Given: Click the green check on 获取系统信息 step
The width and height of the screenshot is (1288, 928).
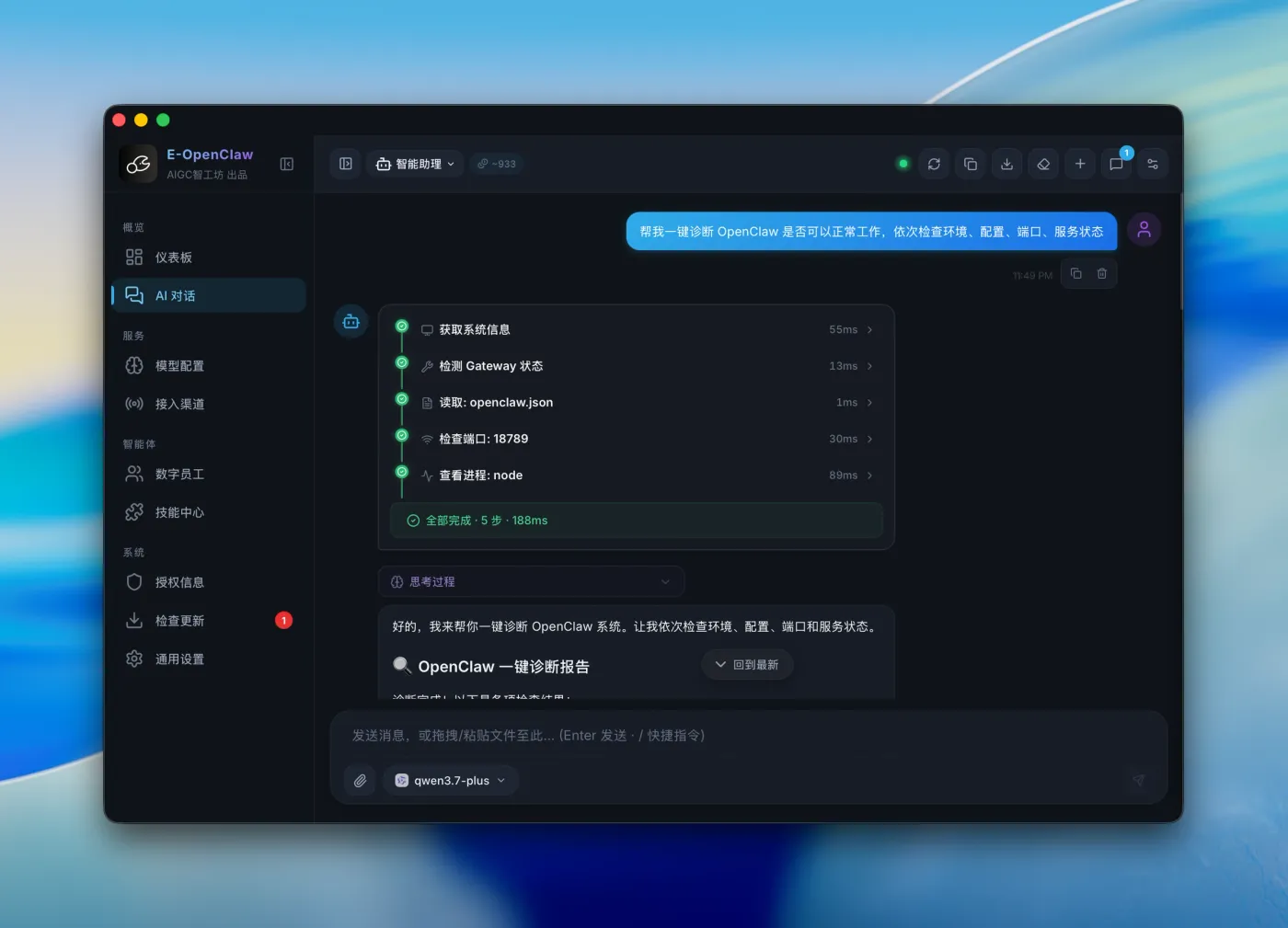Looking at the screenshot, I should point(401,326).
